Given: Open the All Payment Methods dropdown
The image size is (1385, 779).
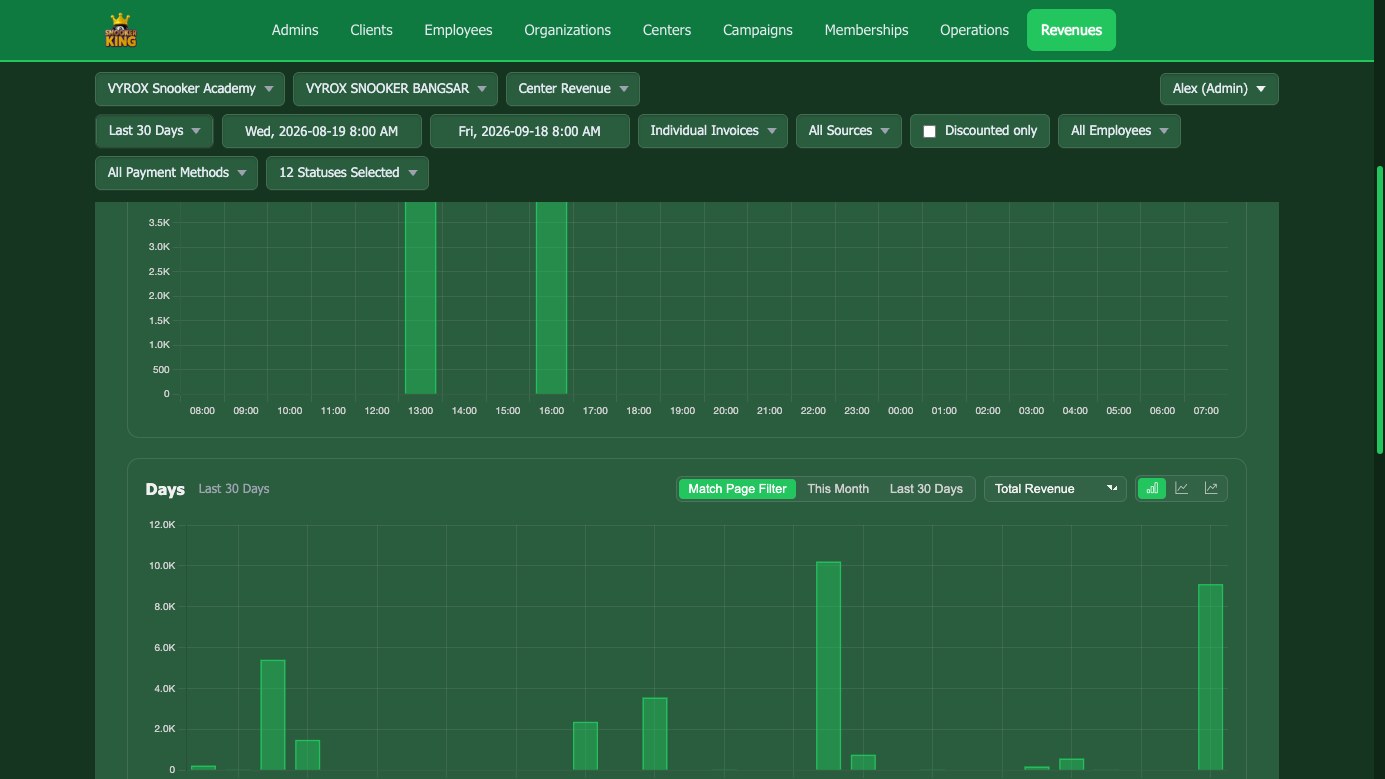Looking at the screenshot, I should pyautogui.click(x=176, y=173).
